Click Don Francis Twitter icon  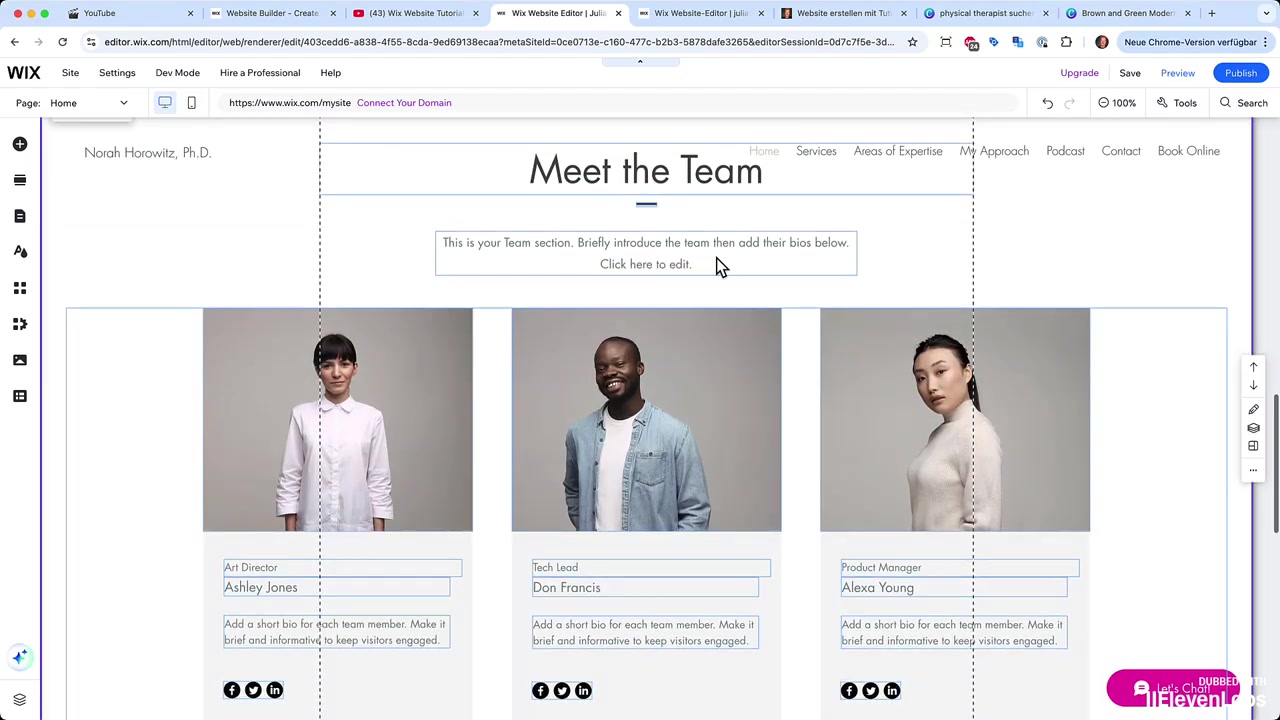(562, 691)
